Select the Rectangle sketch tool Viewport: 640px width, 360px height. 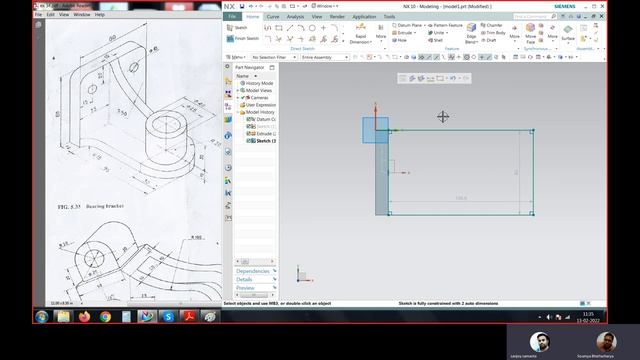click(x=279, y=28)
